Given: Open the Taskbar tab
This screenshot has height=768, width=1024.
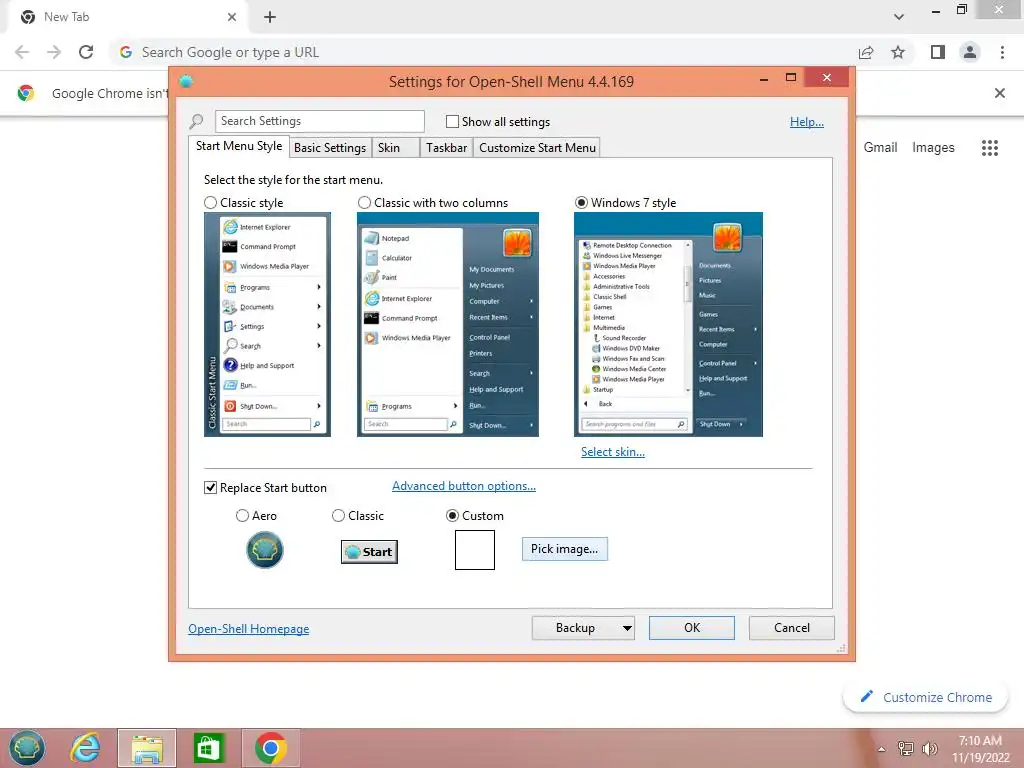Looking at the screenshot, I should coord(446,148).
